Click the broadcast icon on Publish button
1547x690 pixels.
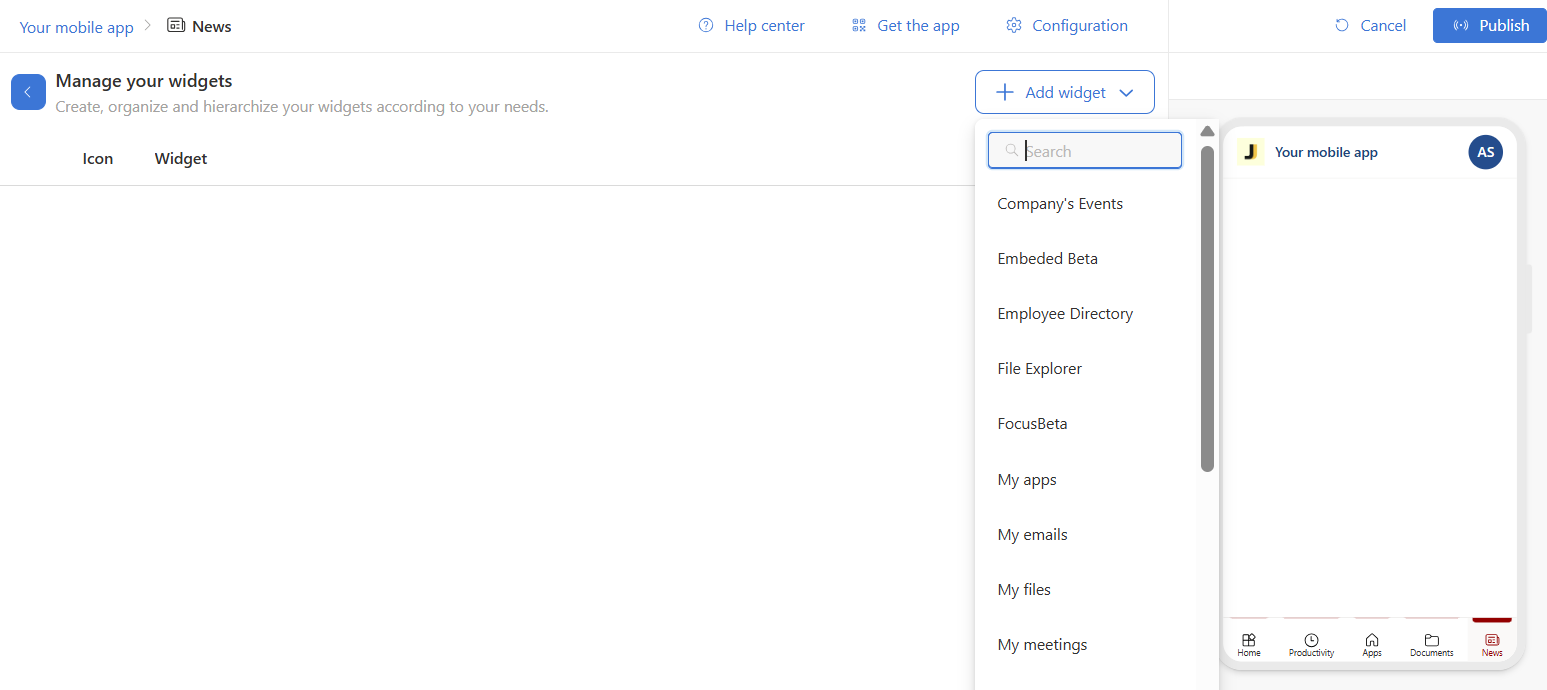pos(1461,26)
